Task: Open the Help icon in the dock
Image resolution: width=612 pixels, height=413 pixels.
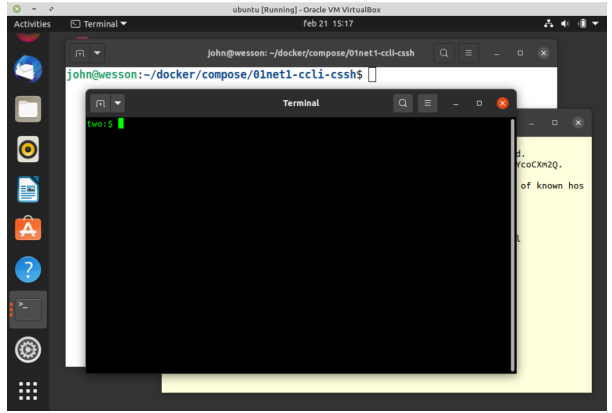Action: [x=27, y=269]
